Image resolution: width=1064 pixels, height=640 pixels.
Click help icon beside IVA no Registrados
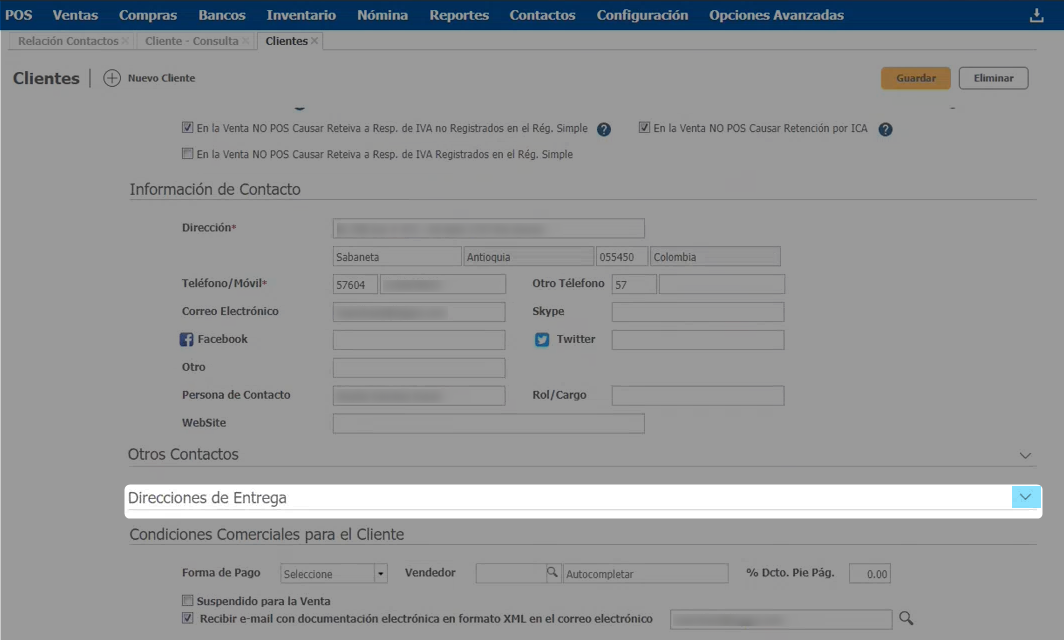coord(604,129)
